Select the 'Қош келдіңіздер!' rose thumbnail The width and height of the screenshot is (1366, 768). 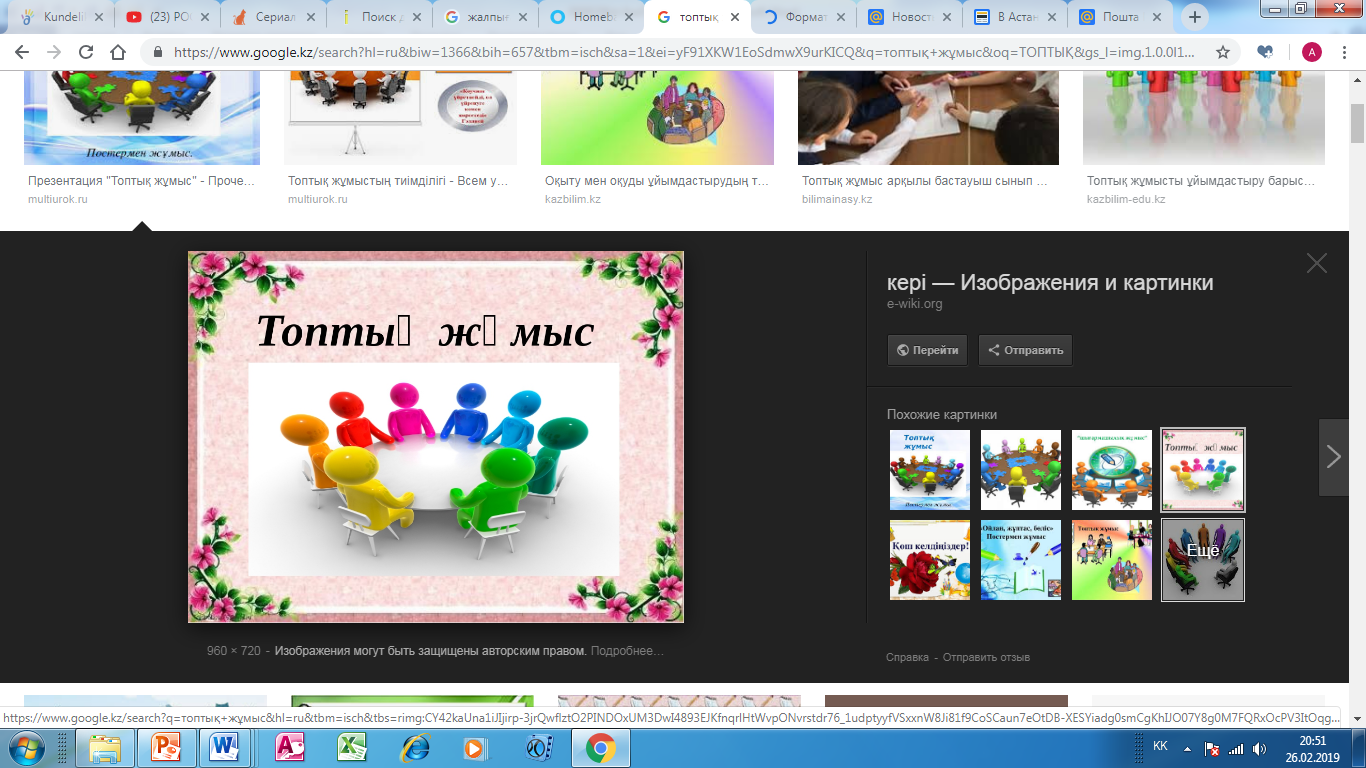click(930, 560)
